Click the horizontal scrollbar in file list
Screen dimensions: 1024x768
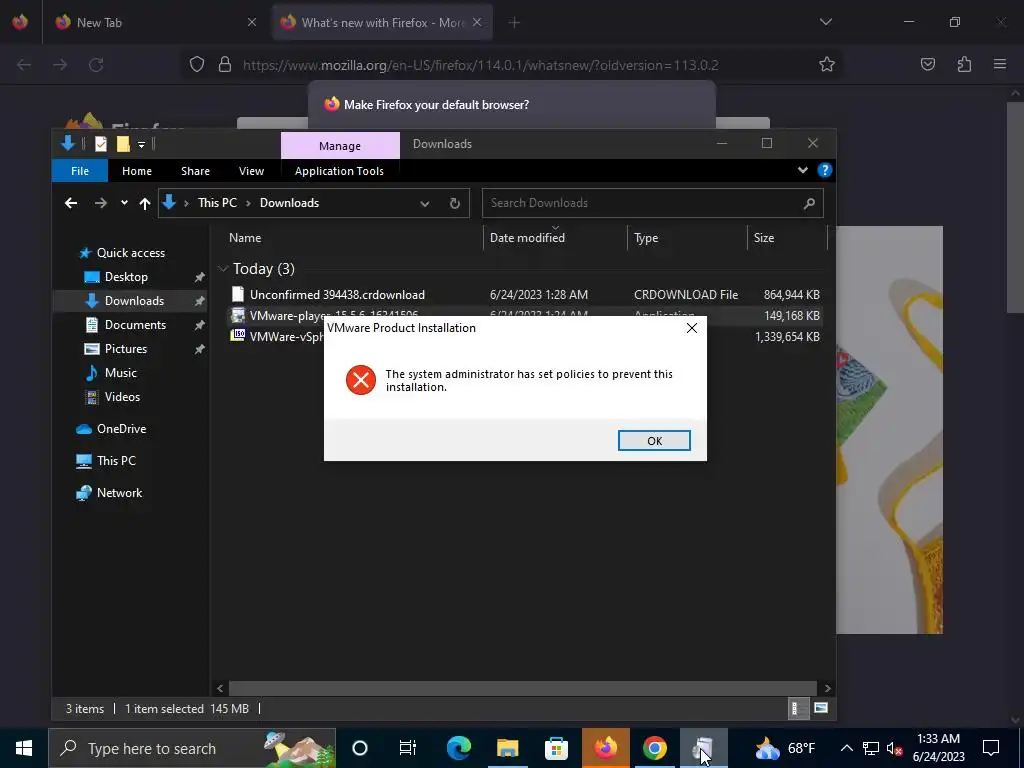[522, 688]
